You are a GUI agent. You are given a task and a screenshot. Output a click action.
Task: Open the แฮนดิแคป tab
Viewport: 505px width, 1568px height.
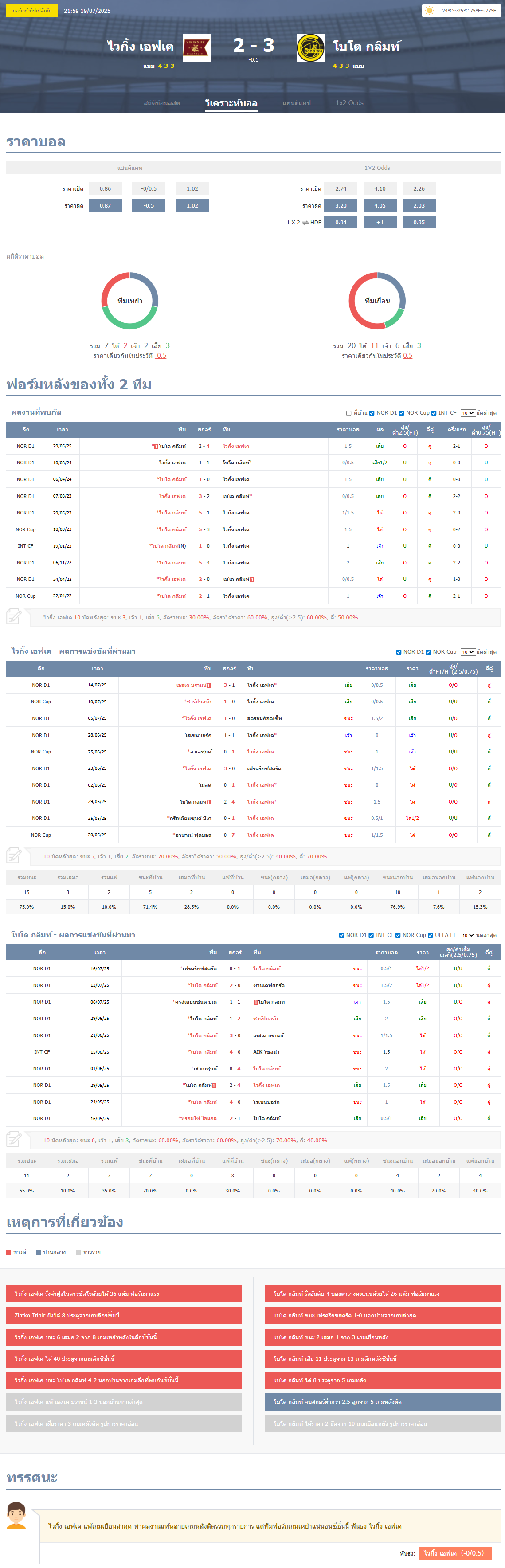[x=296, y=103]
